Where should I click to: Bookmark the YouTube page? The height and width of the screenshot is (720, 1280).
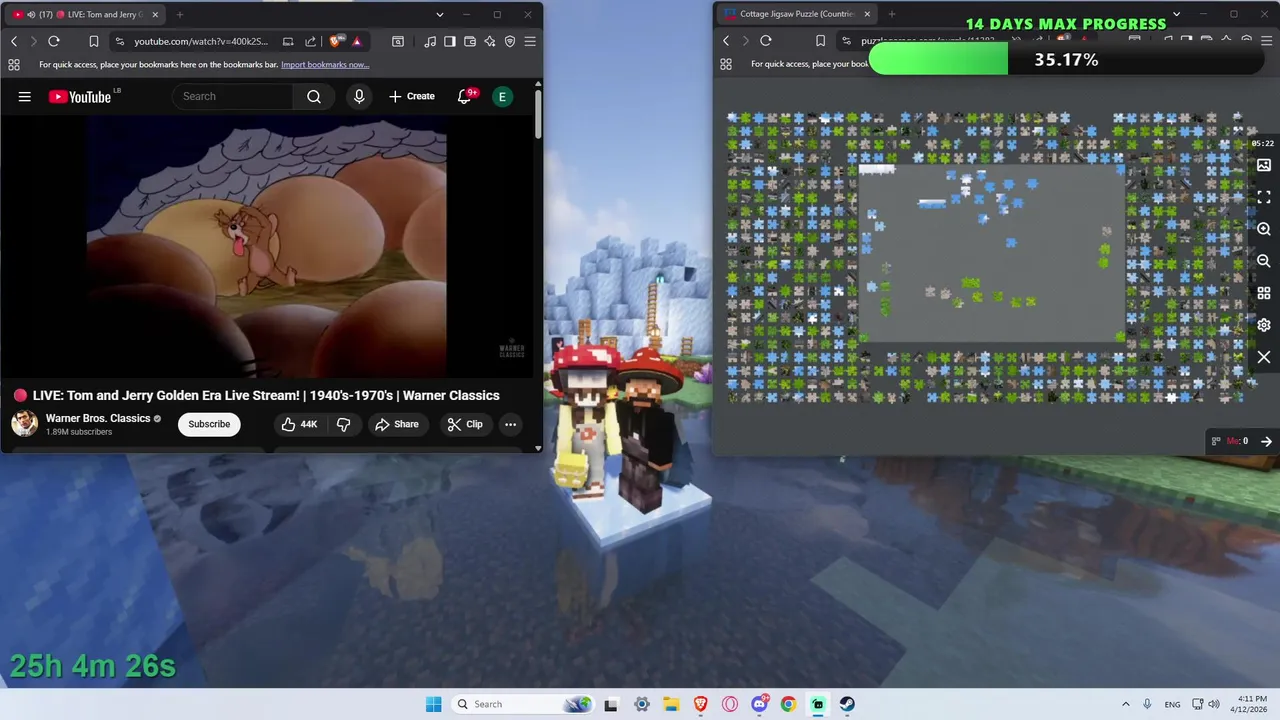point(93,41)
